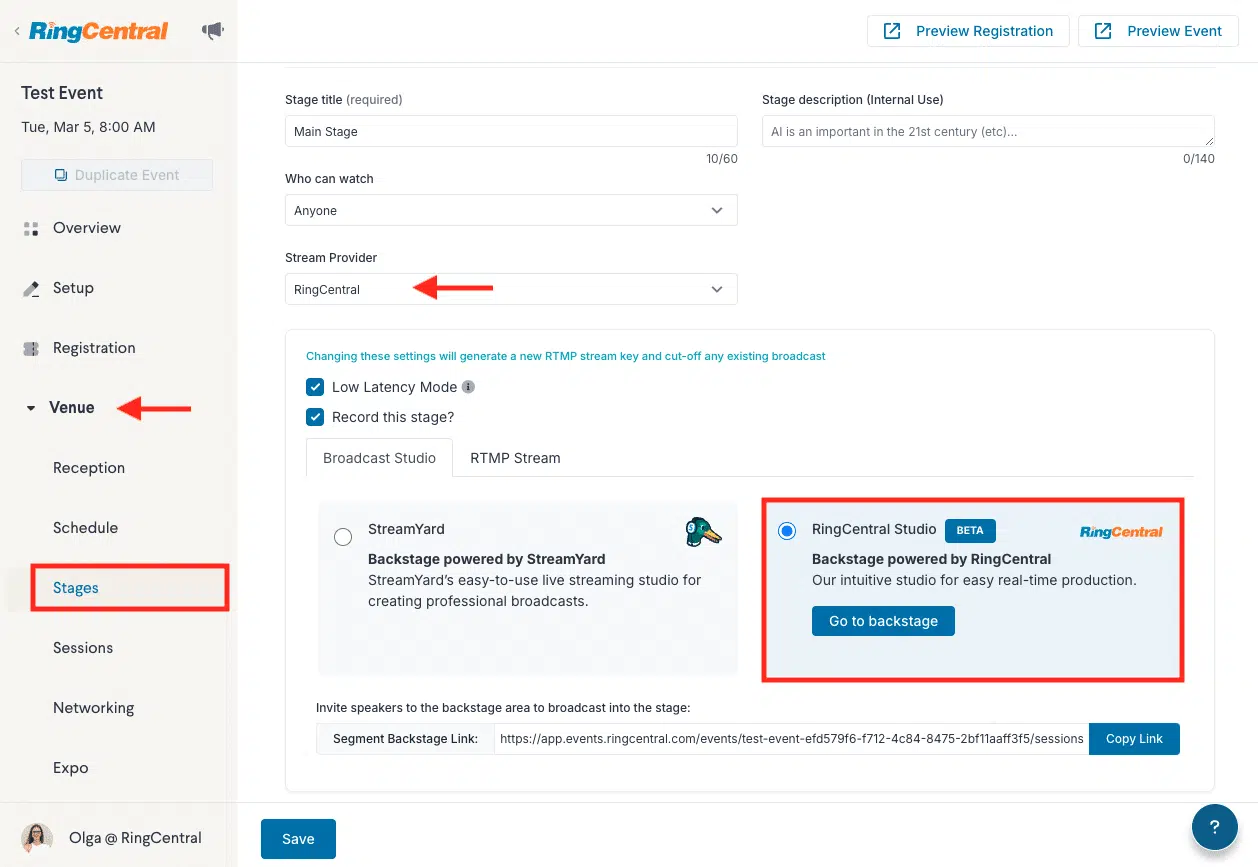1258x867 pixels.
Task: Click Olga's profile avatar
Action: tap(37, 838)
